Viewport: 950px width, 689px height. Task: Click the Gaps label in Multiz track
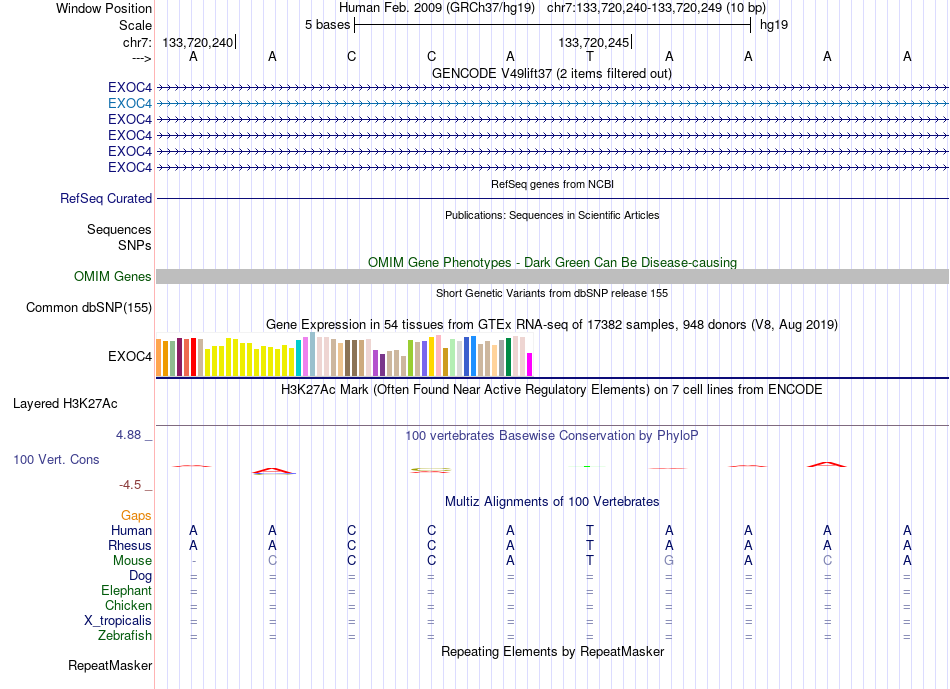[x=136, y=515]
